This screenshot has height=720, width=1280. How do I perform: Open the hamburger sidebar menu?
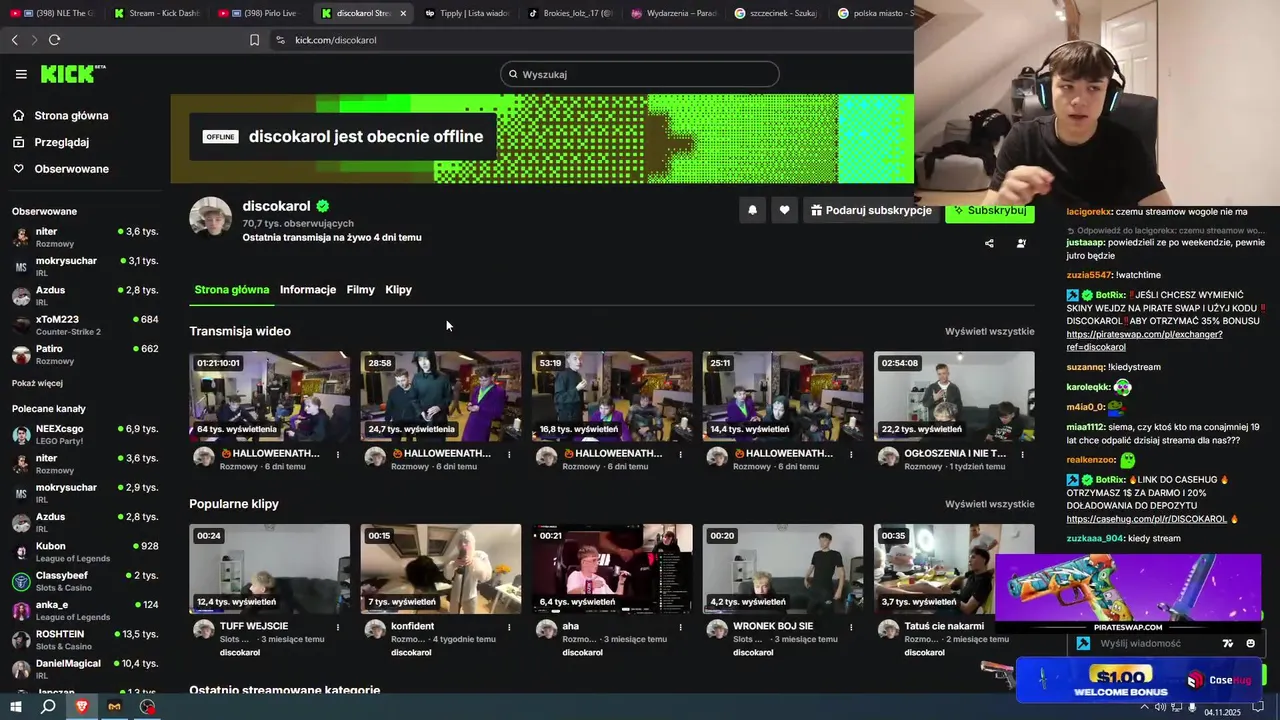[21, 74]
